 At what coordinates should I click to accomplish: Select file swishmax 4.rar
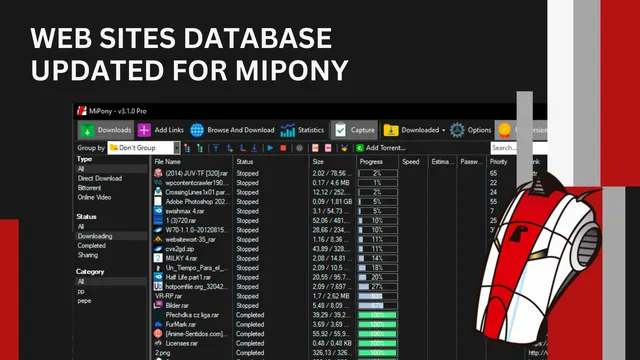184,211
